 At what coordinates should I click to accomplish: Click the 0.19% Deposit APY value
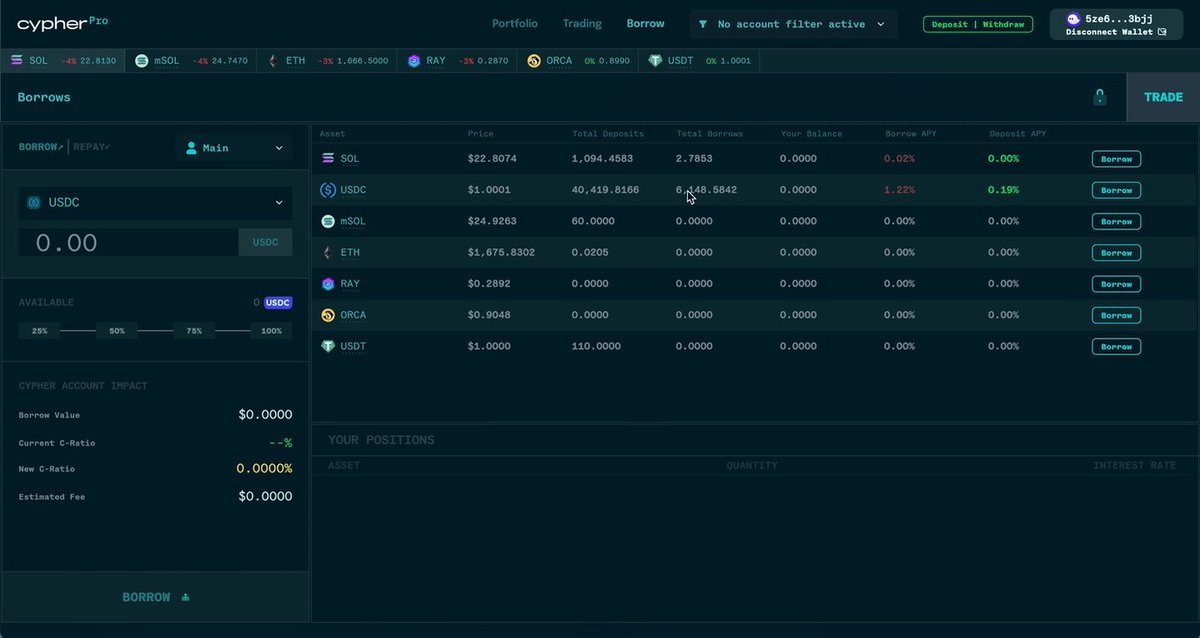tap(1003, 190)
